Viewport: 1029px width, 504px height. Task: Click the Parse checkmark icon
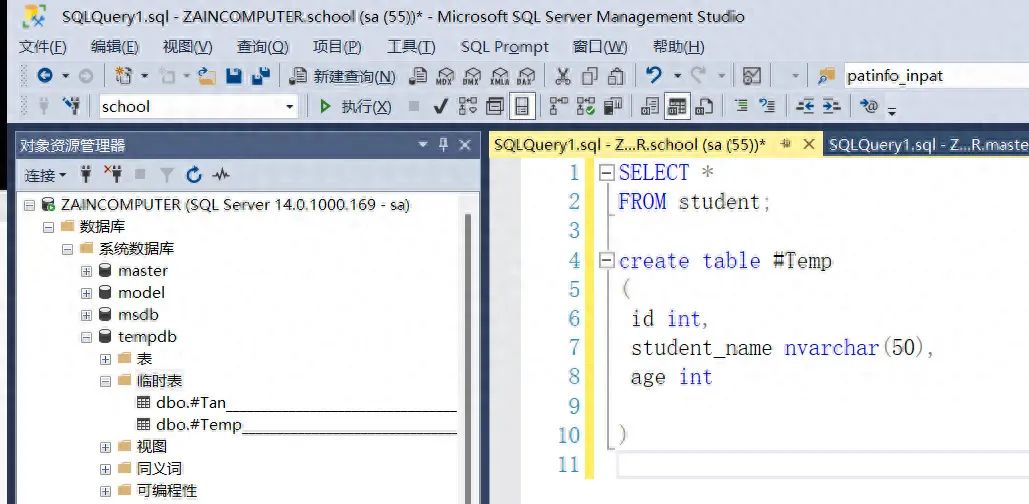tap(442, 106)
